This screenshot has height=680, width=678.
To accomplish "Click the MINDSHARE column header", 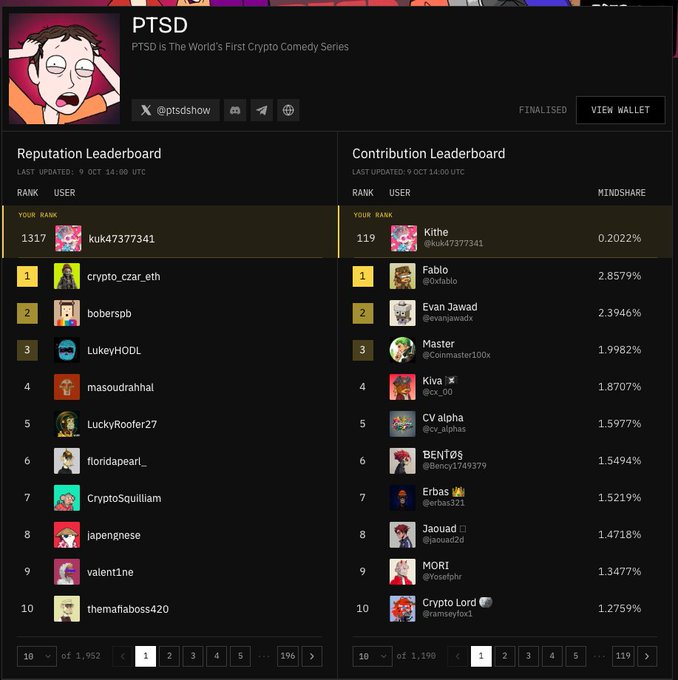I will tap(622, 193).
